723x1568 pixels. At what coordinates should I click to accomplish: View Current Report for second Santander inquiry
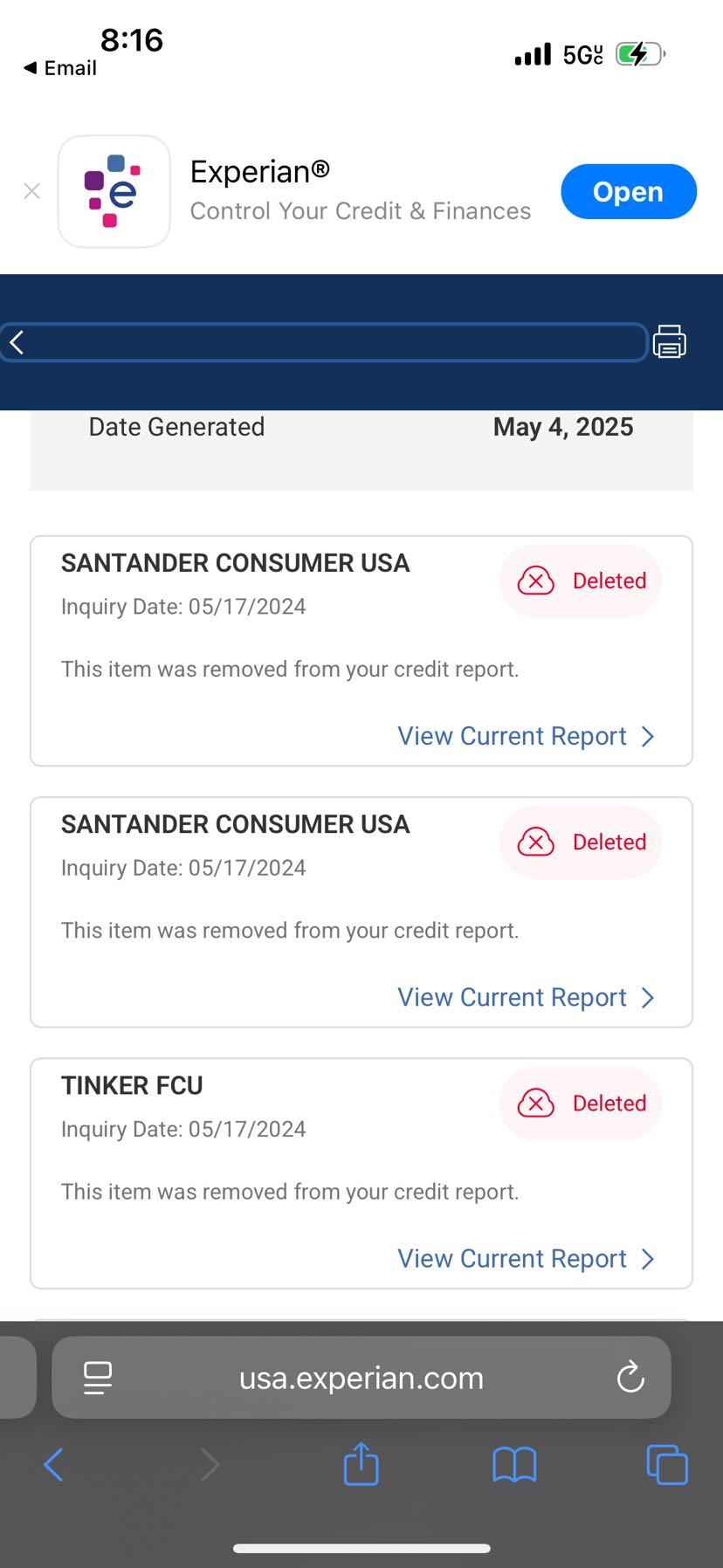[526, 997]
